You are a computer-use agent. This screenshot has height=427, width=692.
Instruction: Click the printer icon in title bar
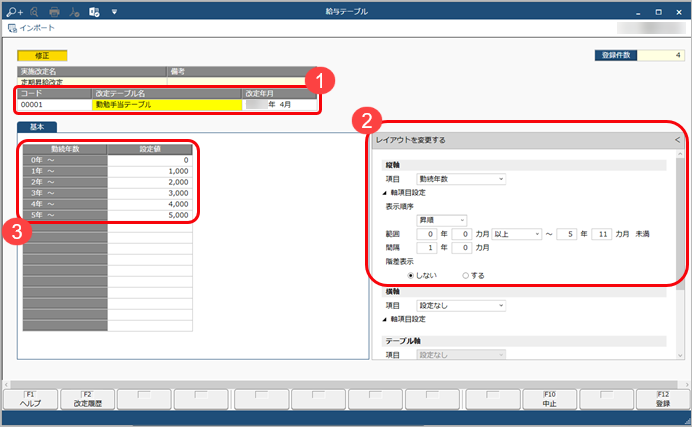coord(55,11)
